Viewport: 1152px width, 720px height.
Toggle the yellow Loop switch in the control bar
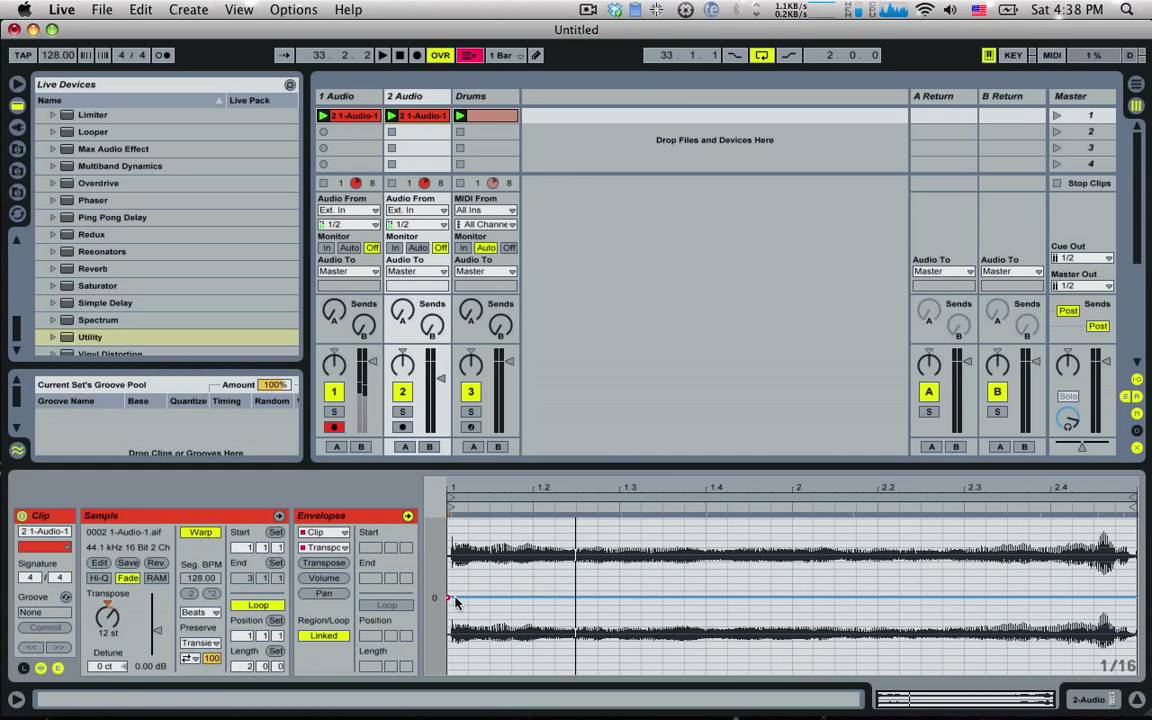click(x=762, y=55)
